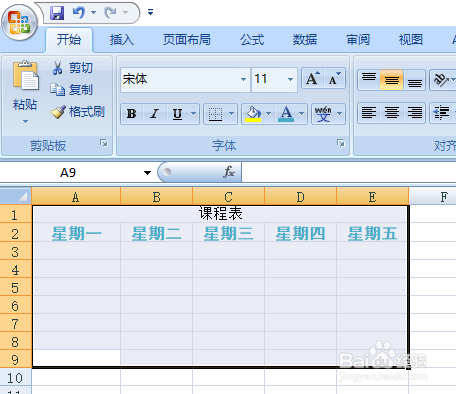This screenshot has height=394, width=456.
Task: Align text right
Action: tap(414, 113)
